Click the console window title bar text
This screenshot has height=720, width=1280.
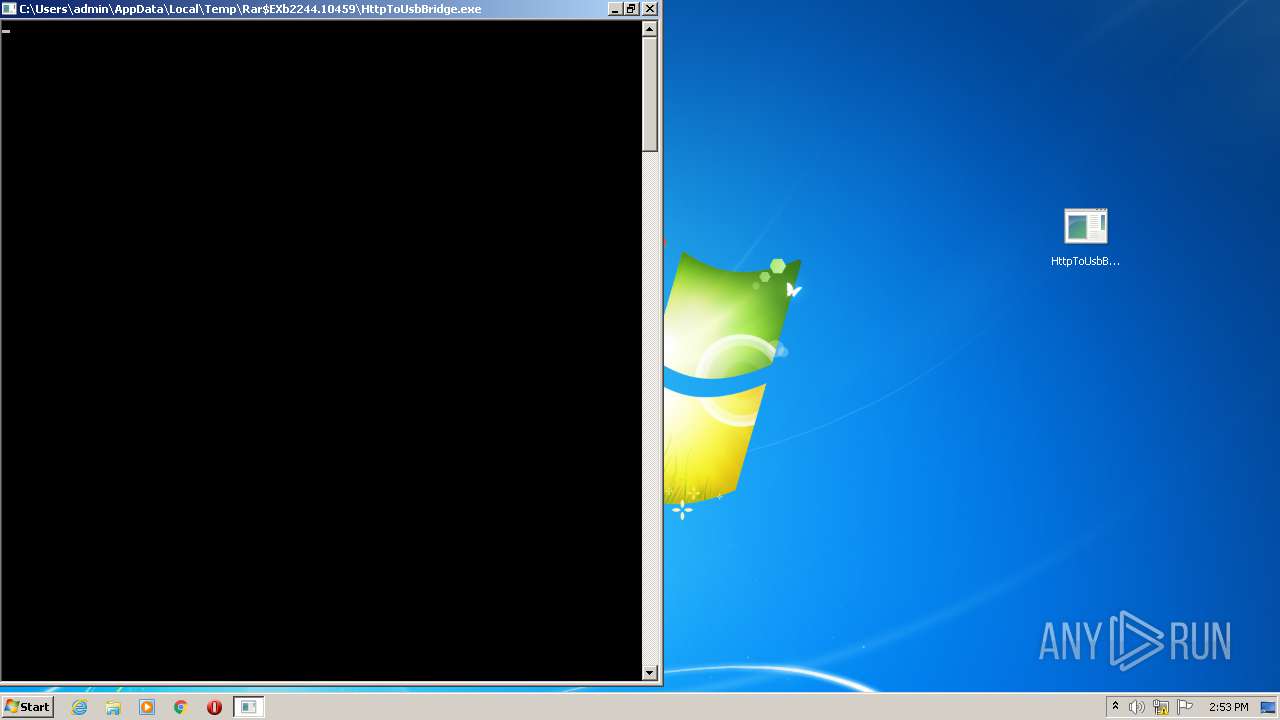[x=250, y=9]
